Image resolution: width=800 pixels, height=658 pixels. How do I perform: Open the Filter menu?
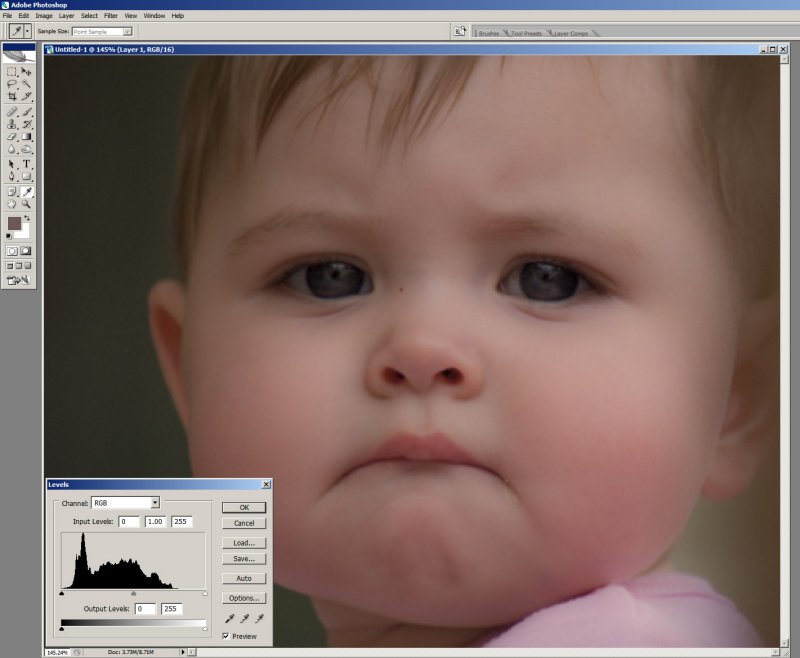click(x=111, y=16)
